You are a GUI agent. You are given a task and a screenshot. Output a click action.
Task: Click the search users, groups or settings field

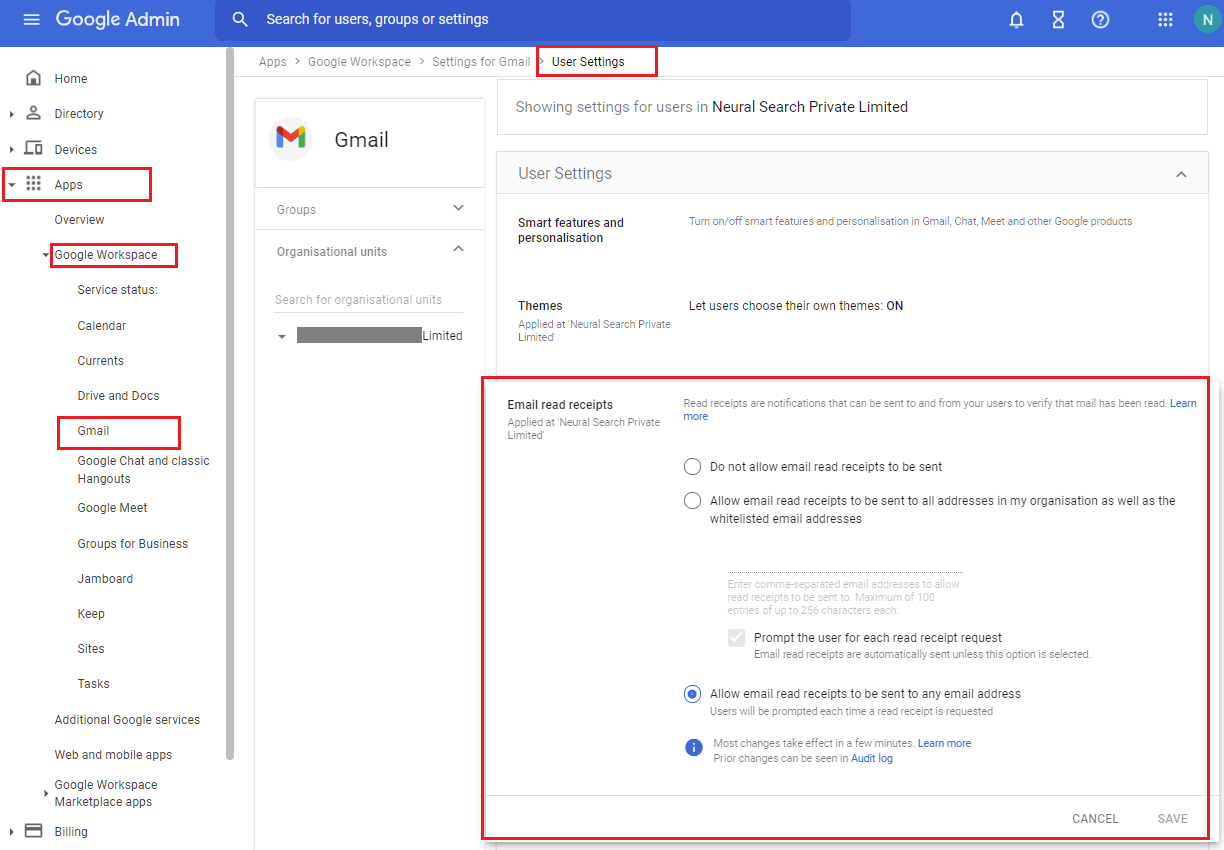(533, 20)
